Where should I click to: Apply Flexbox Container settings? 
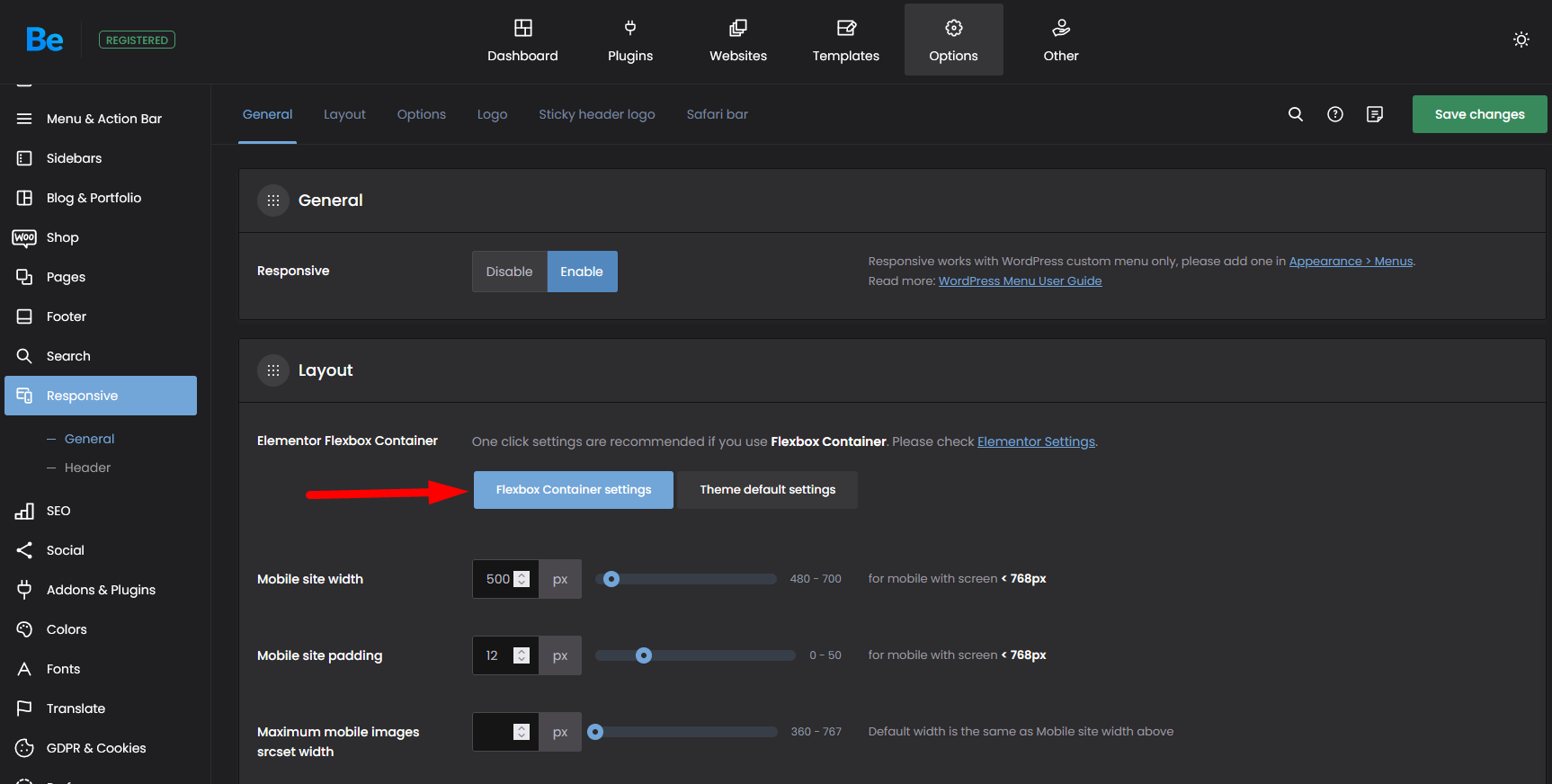pyautogui.click(x=574, y=490)
